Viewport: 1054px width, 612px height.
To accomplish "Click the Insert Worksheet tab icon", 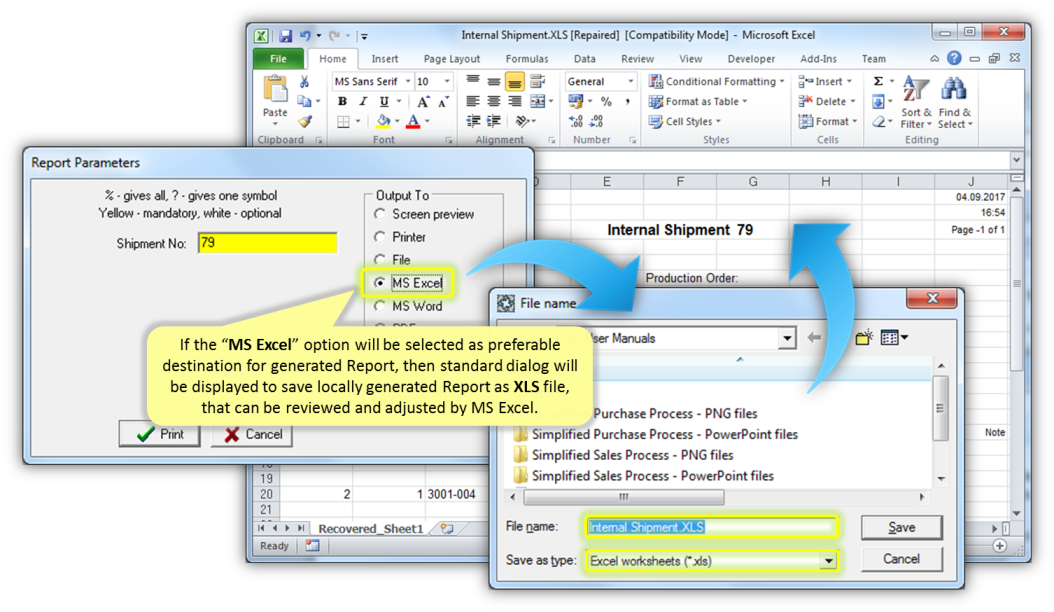I will coord(447,529).
